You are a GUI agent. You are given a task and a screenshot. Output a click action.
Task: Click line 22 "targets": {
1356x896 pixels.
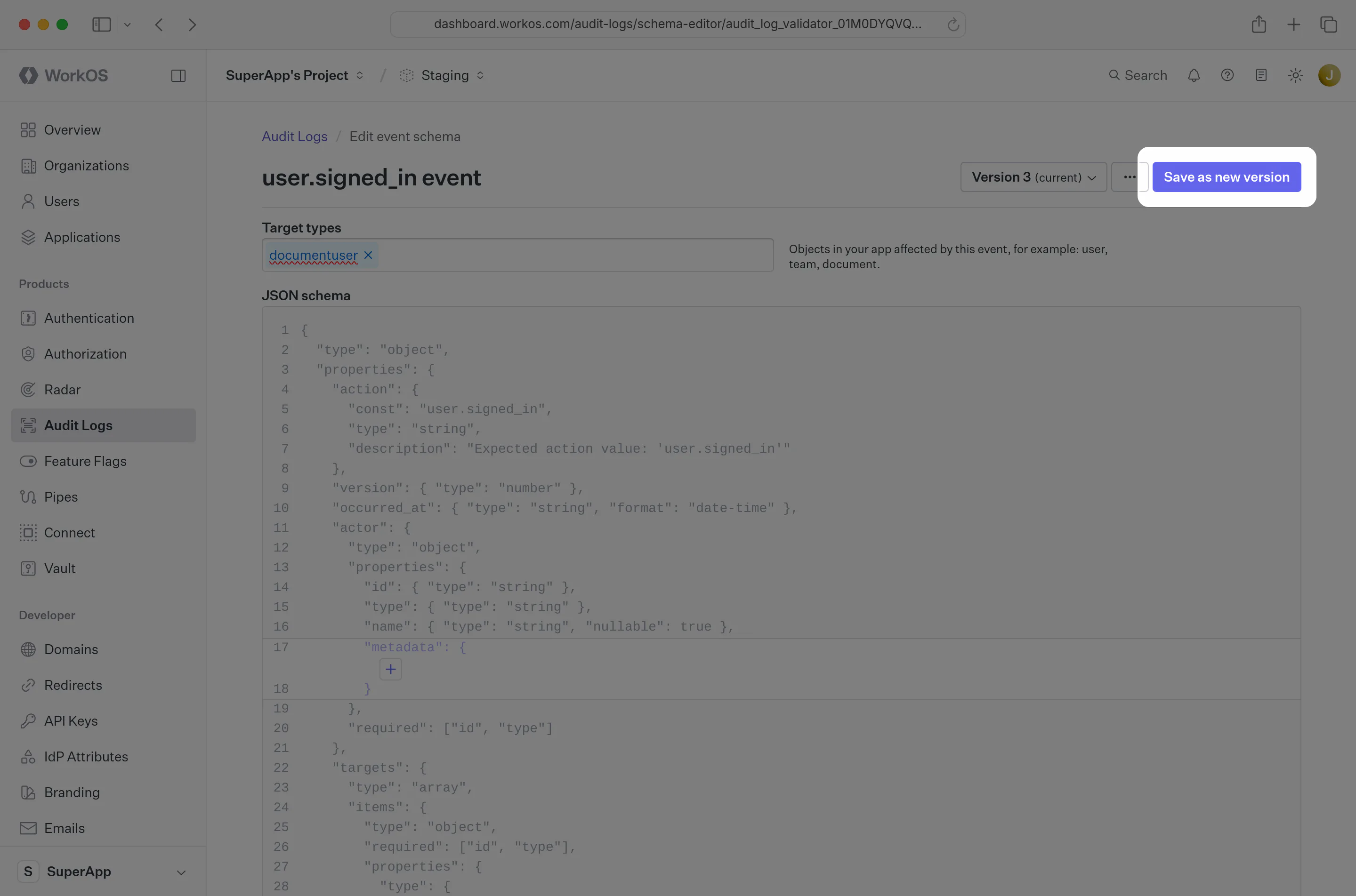tap(379, 768)
